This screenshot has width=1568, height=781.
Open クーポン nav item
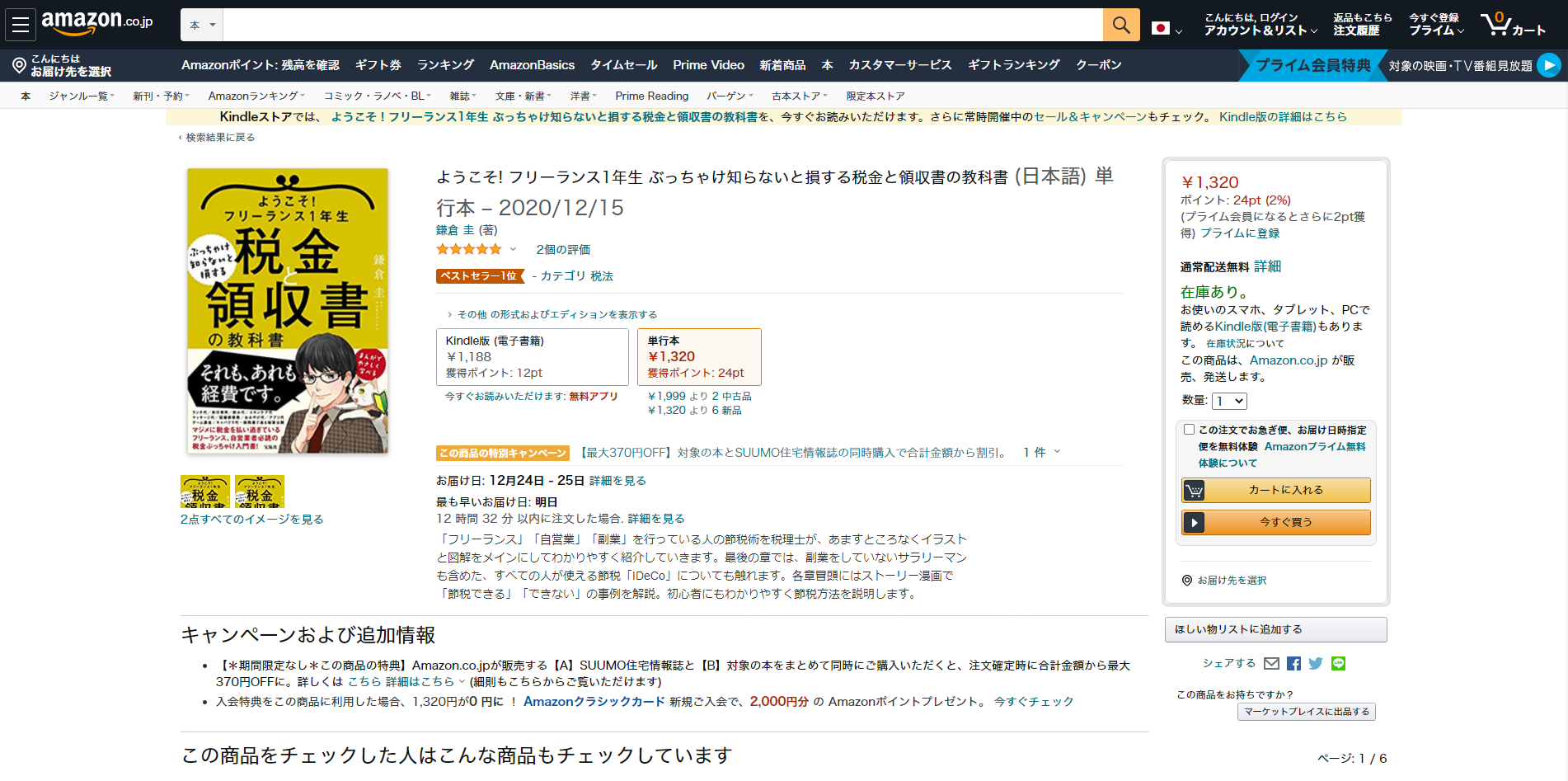click(x=1099, y=65)
